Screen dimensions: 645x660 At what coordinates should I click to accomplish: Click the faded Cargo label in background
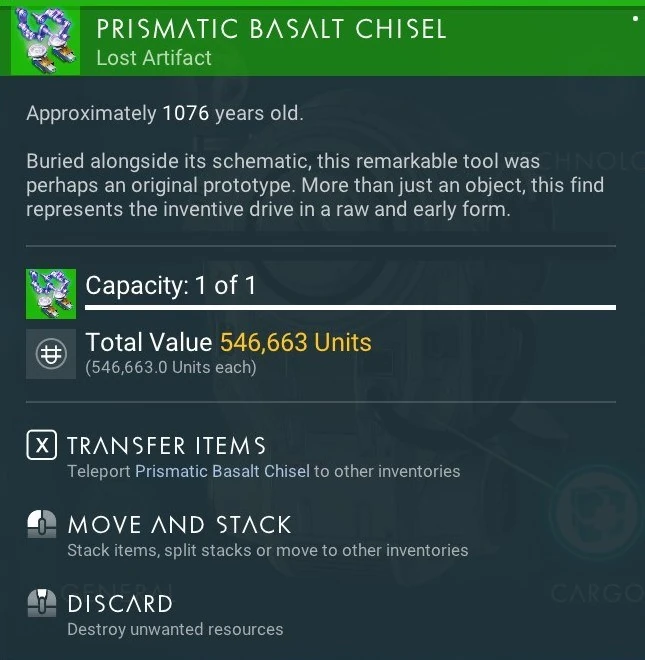point(597,594)
